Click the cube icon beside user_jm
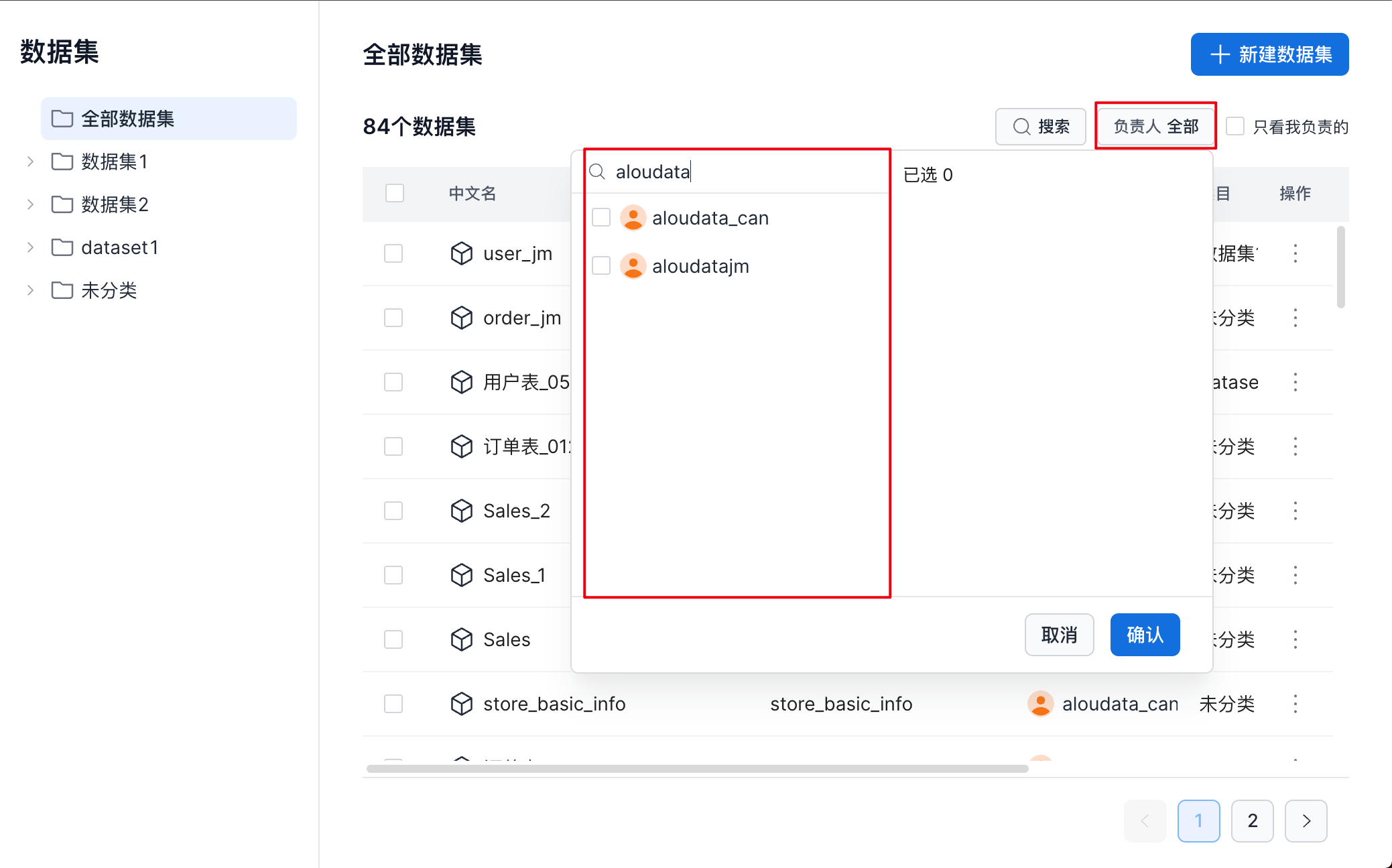This screenshot has width=1392, height=868. [461, 253]
